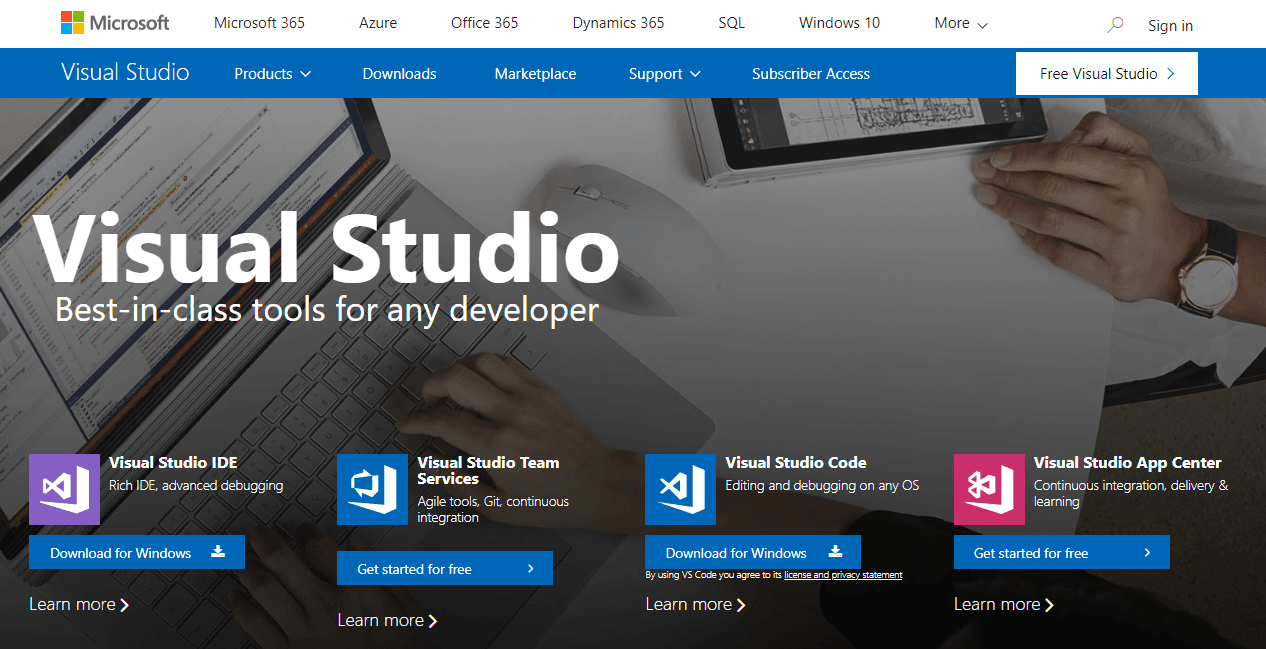
Task: Learn more about Visual Studio Code
Action: click(695, 604)
